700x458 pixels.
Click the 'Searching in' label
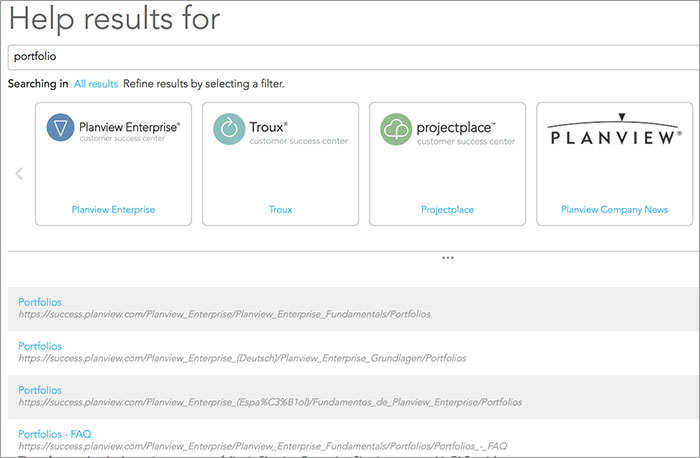pyautogui.click(x=38, y=84)
